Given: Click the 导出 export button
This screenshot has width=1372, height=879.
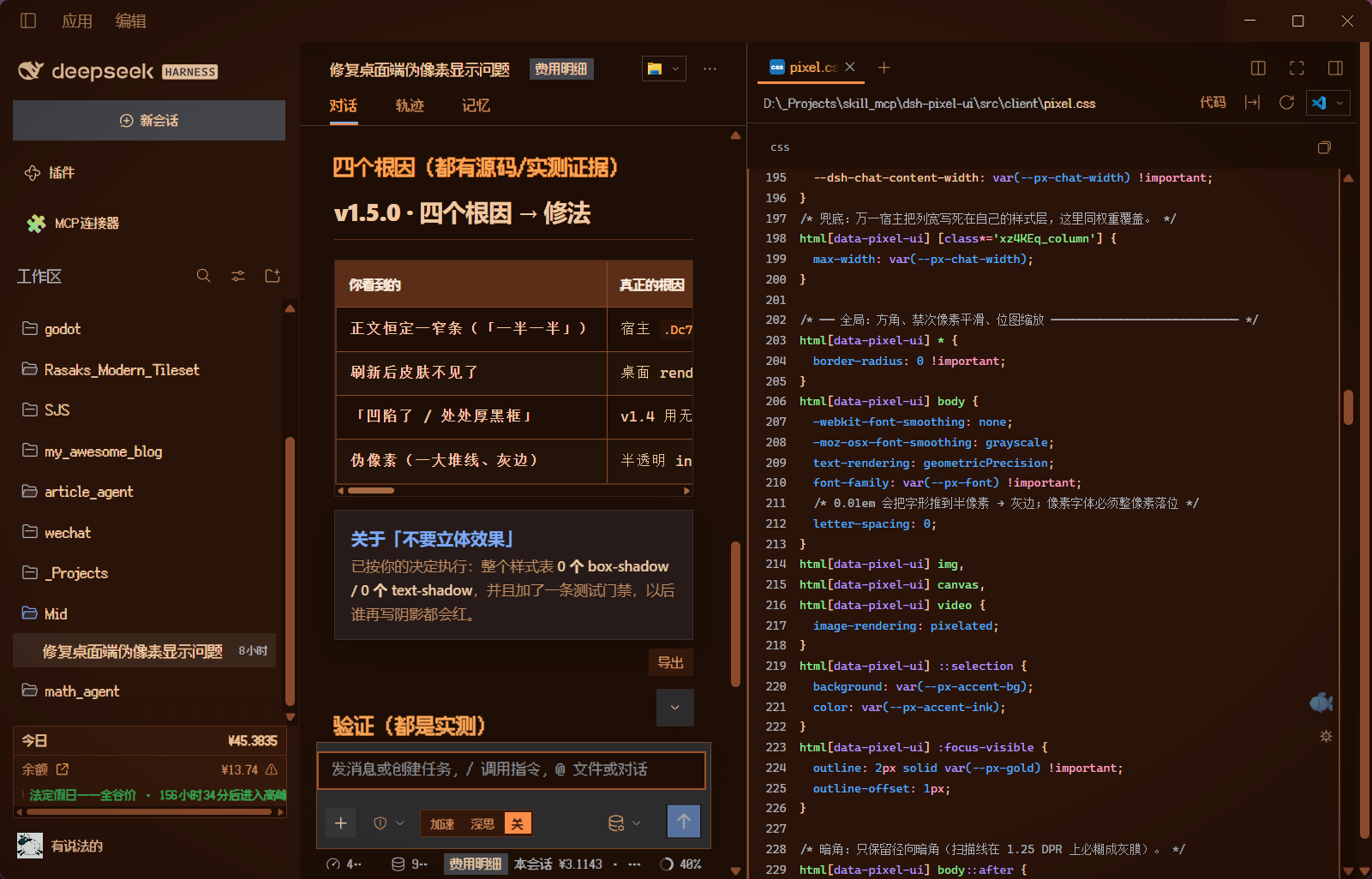Looking at the screenshot, I should 670,662.
